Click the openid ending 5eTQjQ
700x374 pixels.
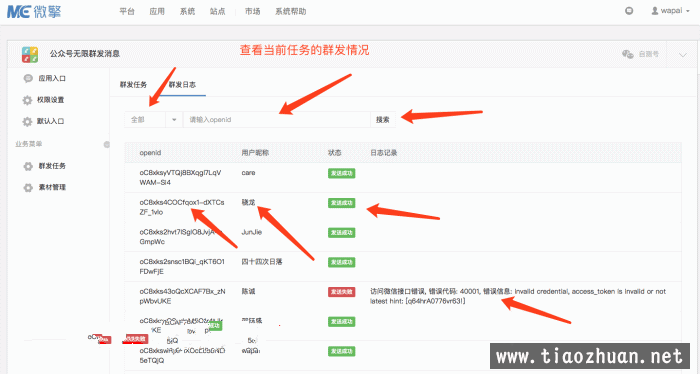[x=182, y=356]
